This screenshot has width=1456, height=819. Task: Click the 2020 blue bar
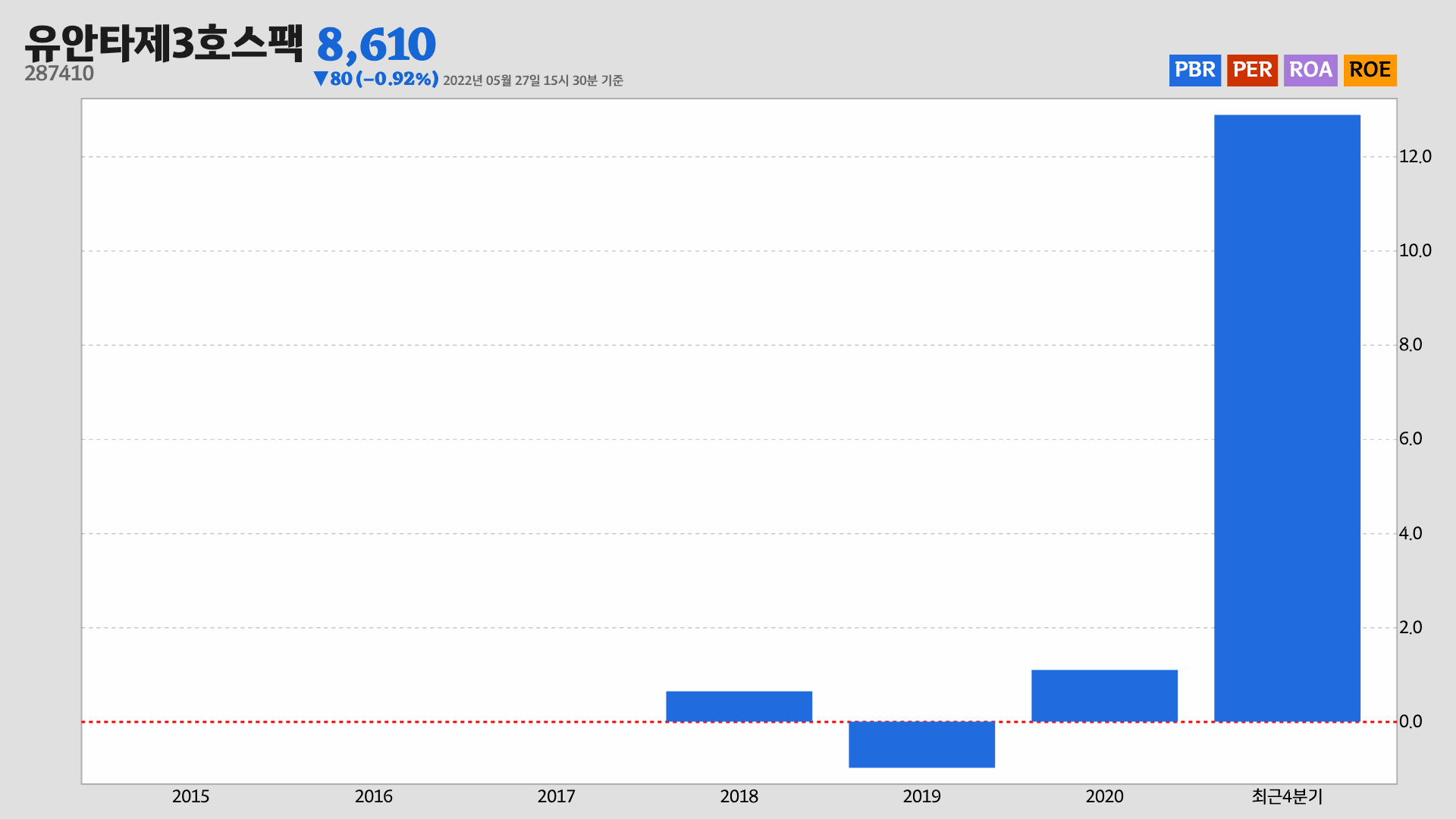point(1104,695)
